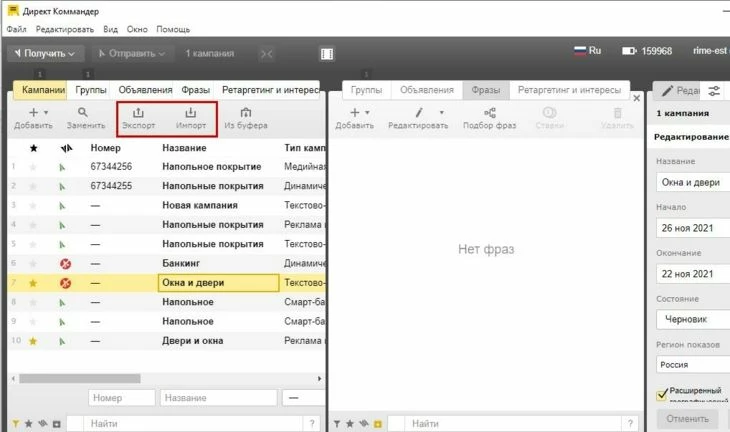This screenshot has width=730, height=432.
Task: Toggle the favorite star for campaign 67344256
Action: point(33,167)
